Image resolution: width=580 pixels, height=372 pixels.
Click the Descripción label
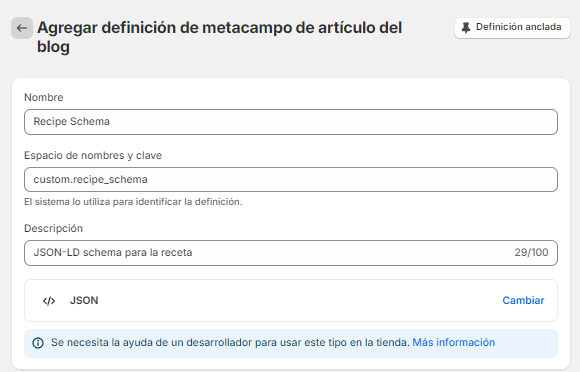(x=53, y=228)
